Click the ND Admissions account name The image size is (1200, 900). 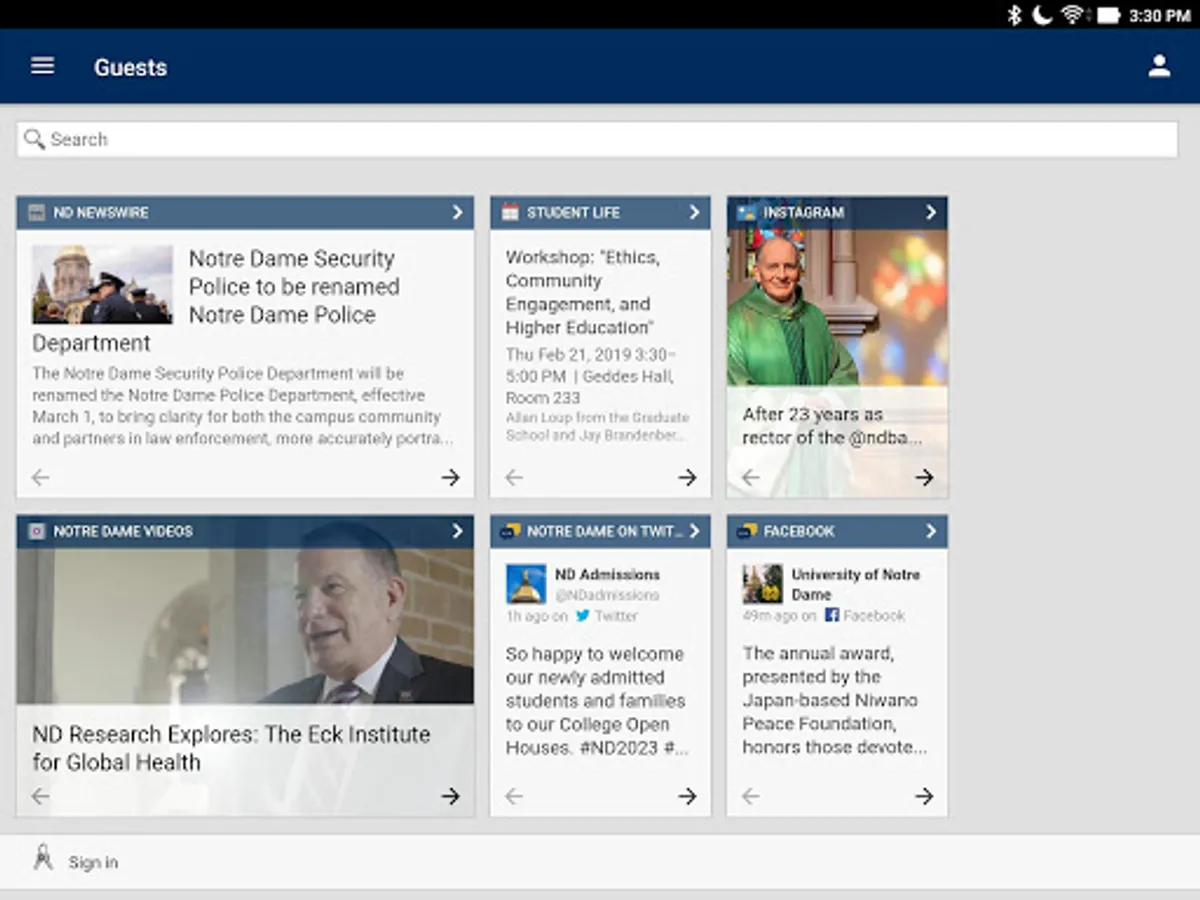click(x=607, y=574)
